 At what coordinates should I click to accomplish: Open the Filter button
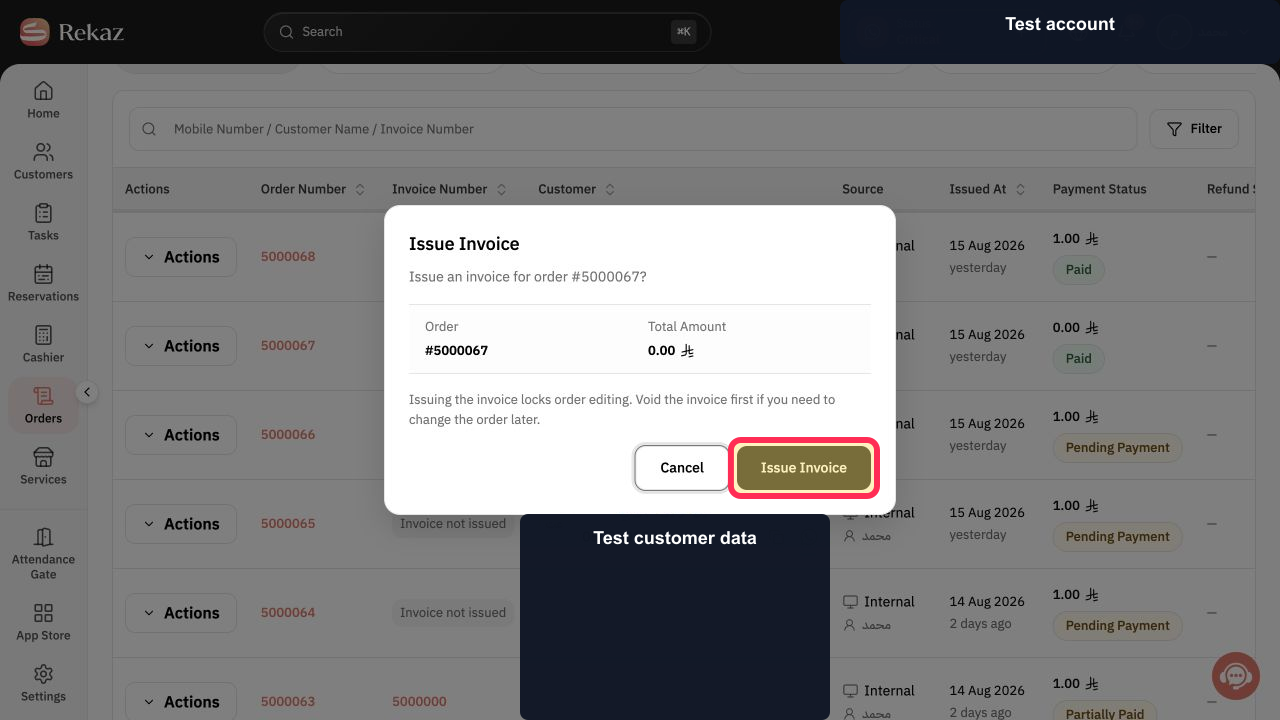(x=1194, y=129)
